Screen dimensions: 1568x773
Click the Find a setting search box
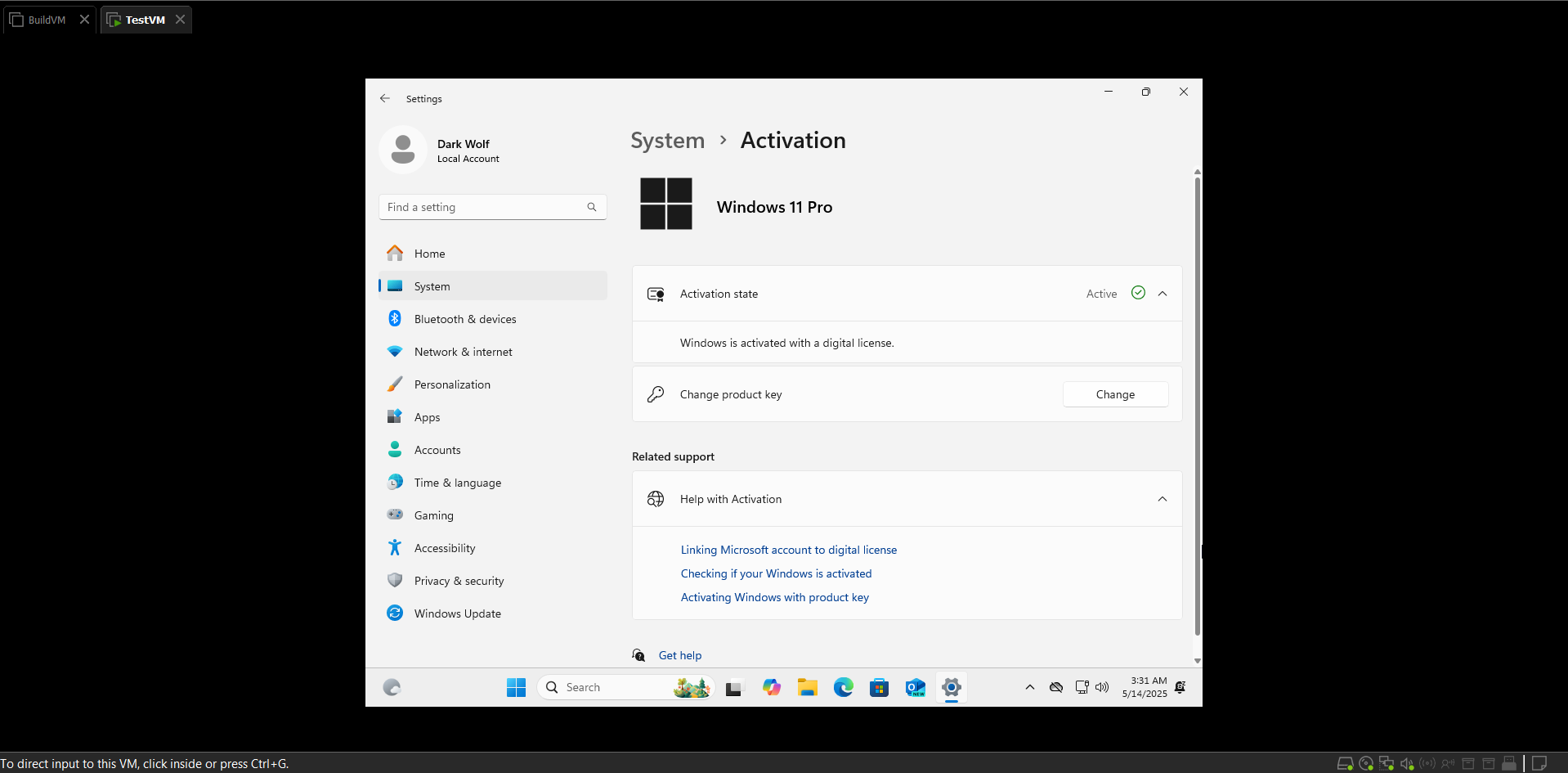click(x=493, y=207)
